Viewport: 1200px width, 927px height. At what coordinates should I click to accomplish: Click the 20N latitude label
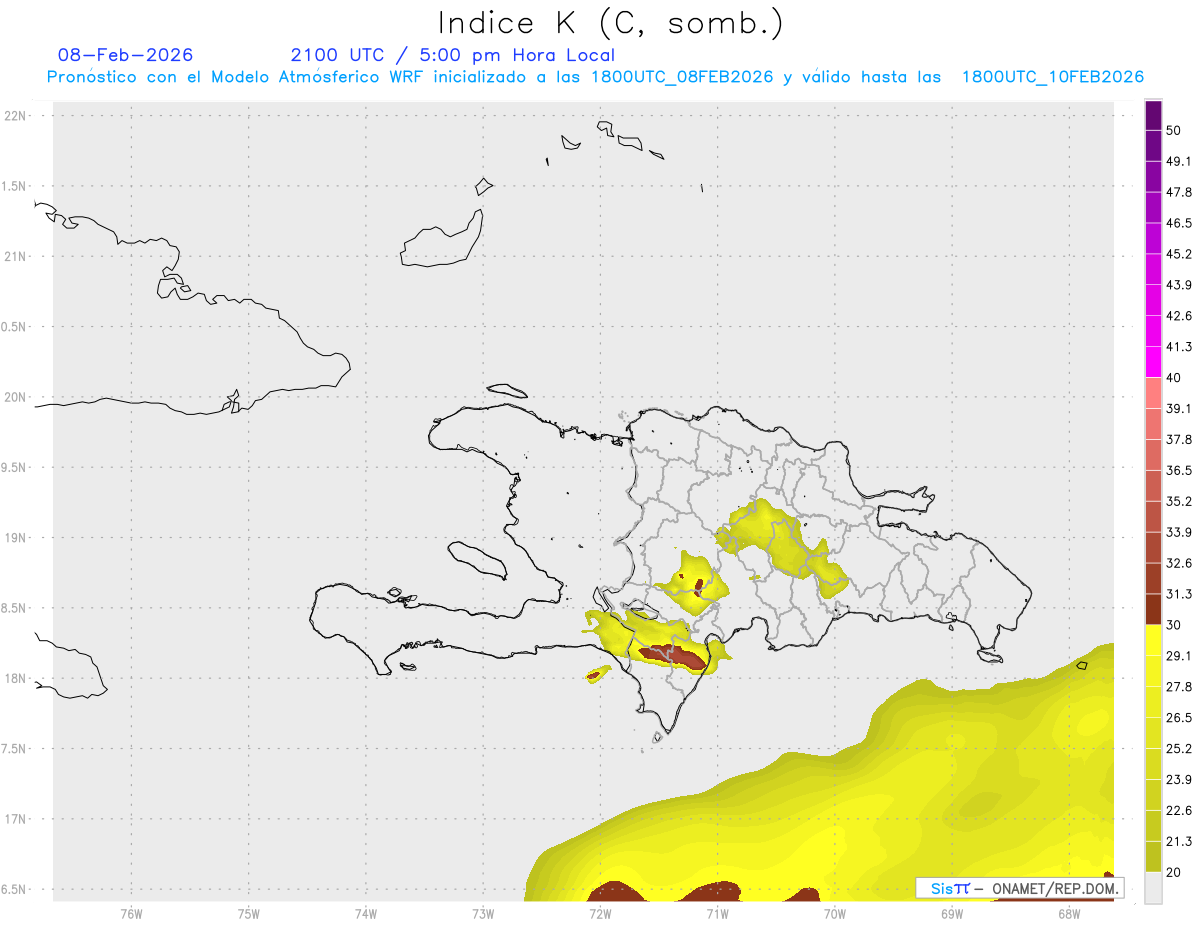15,397
